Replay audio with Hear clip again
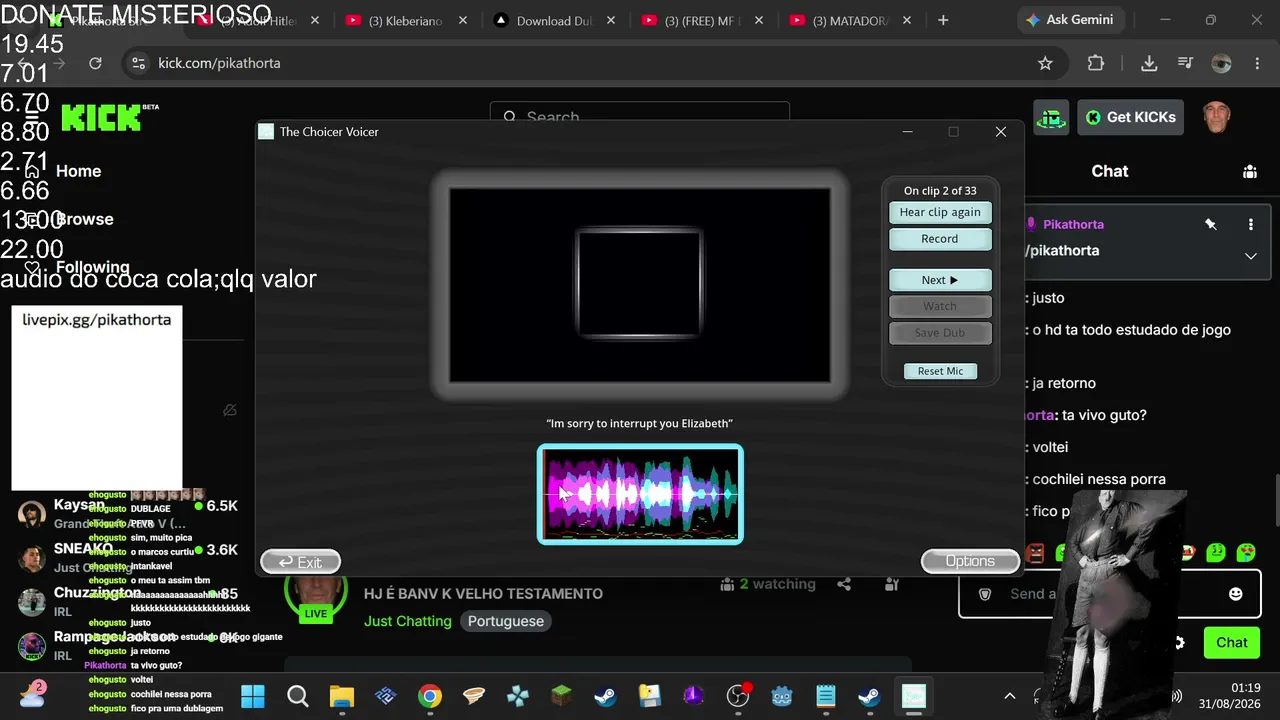1280x720 pixels. click(940, 212)
